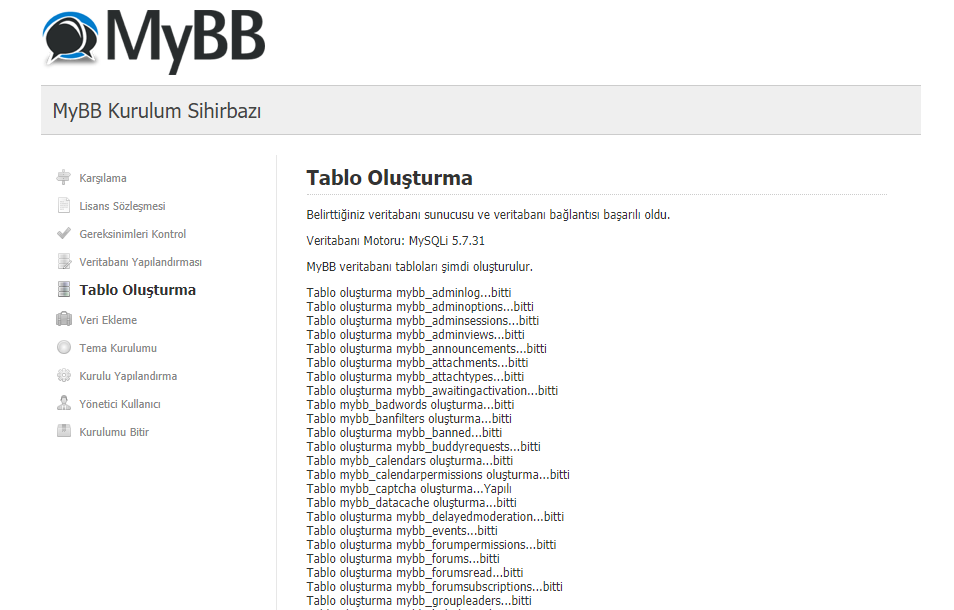Go to Veri Ekleme step
The image size is (954, 610).
click(x=108, y=320)
